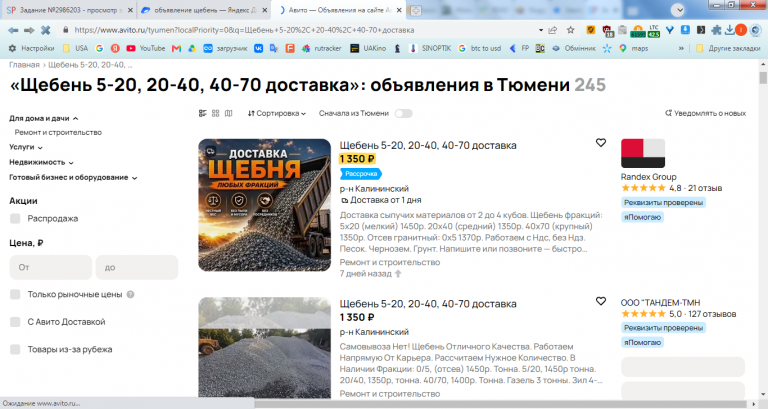Add ТАНДЕМ-ТМН listing to favorites
The image size is (768, 409).
pos(600,301)
